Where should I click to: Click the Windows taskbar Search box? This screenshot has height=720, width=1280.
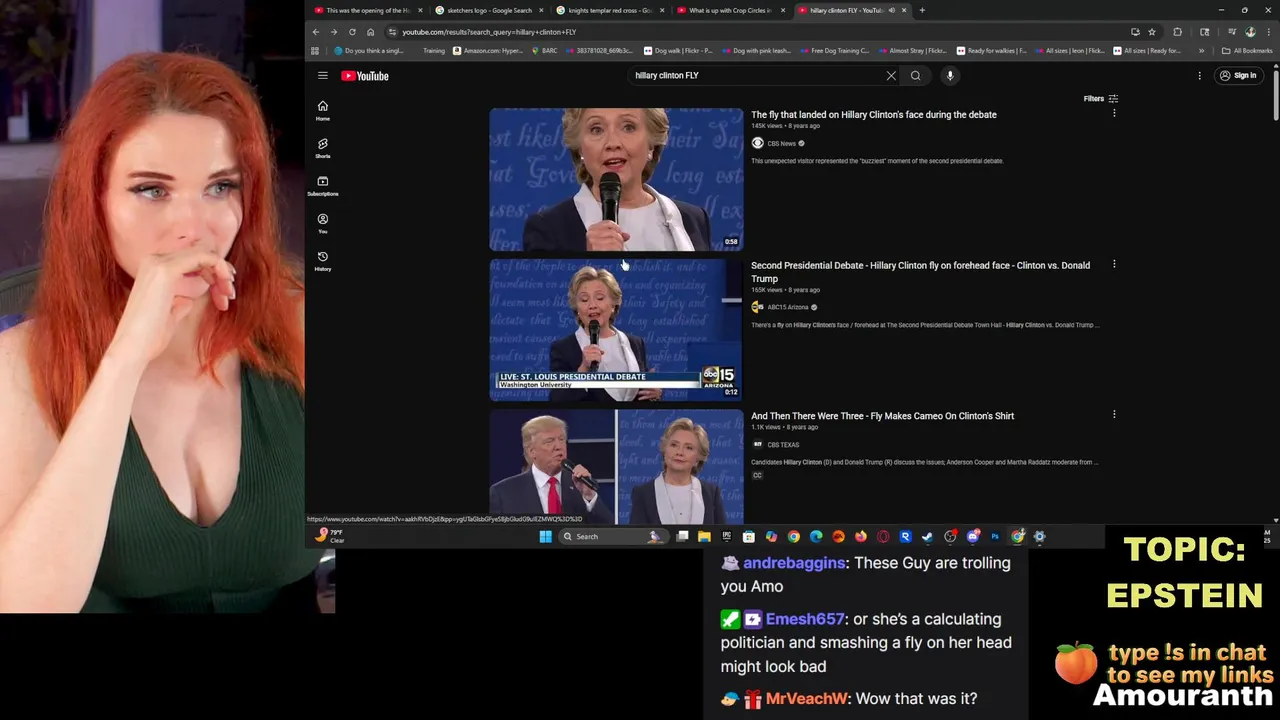[612, 537]
